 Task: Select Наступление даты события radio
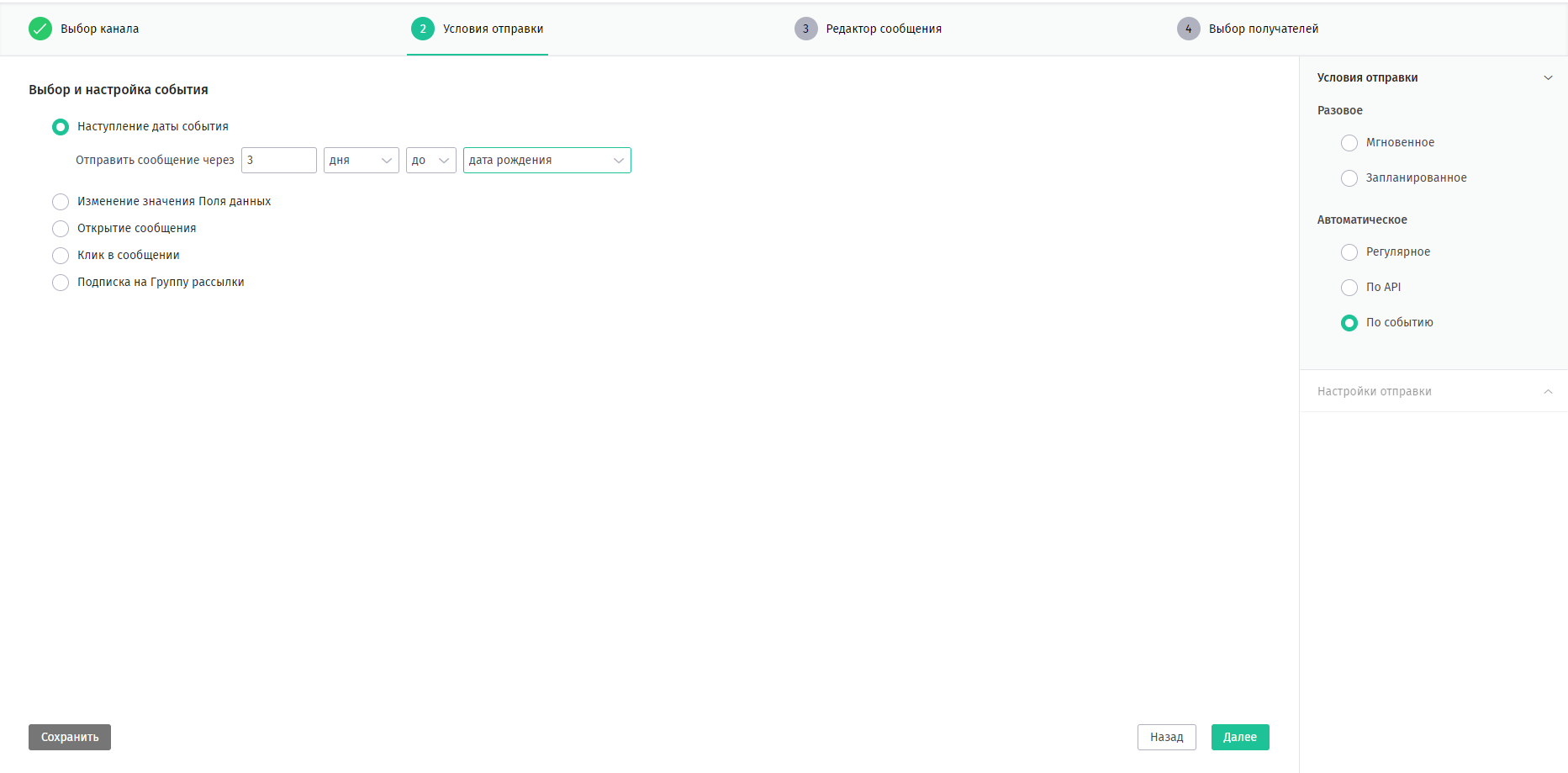click(61, 127)
